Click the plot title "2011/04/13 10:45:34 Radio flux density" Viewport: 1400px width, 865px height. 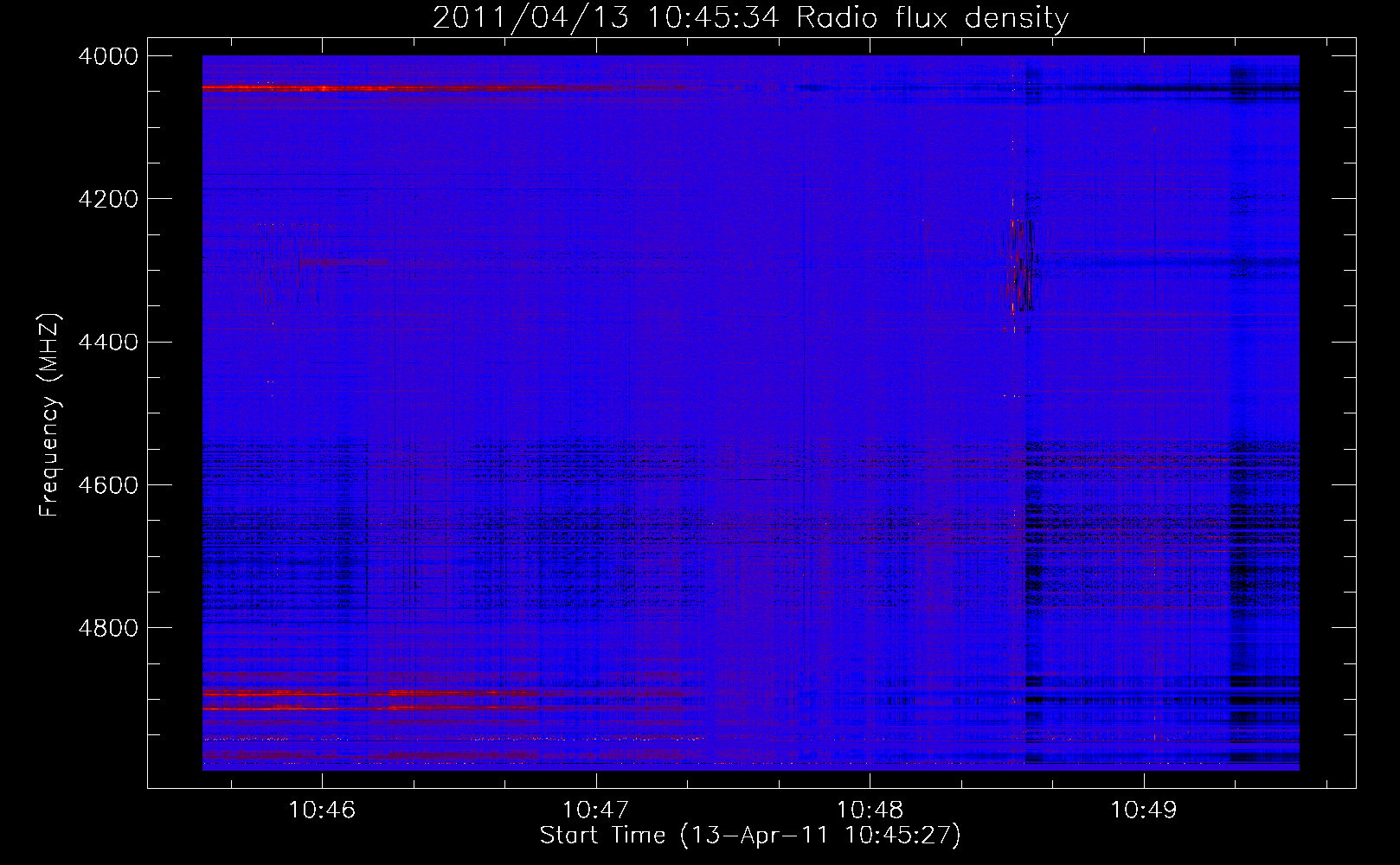(750, 17)
